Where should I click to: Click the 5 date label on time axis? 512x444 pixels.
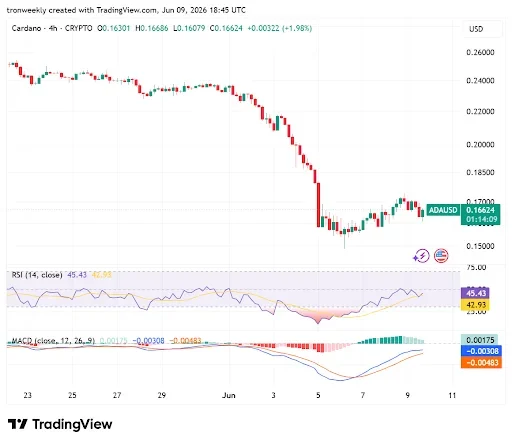tap(318, 395)
